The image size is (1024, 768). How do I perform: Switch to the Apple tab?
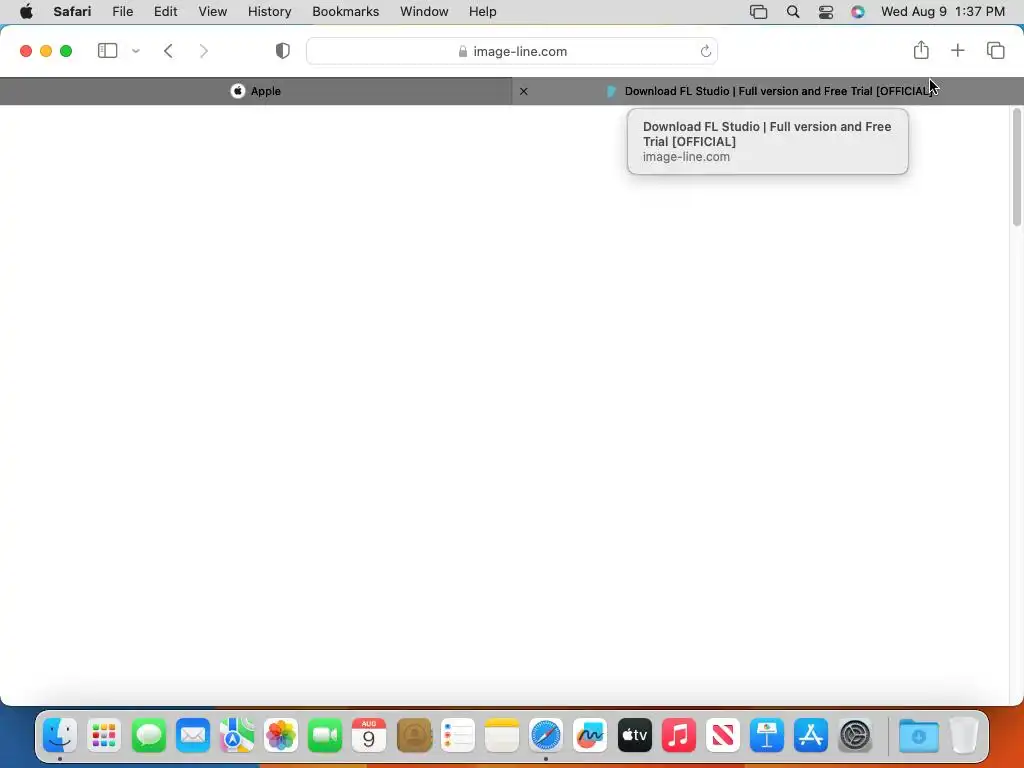(x=256, y=91)
